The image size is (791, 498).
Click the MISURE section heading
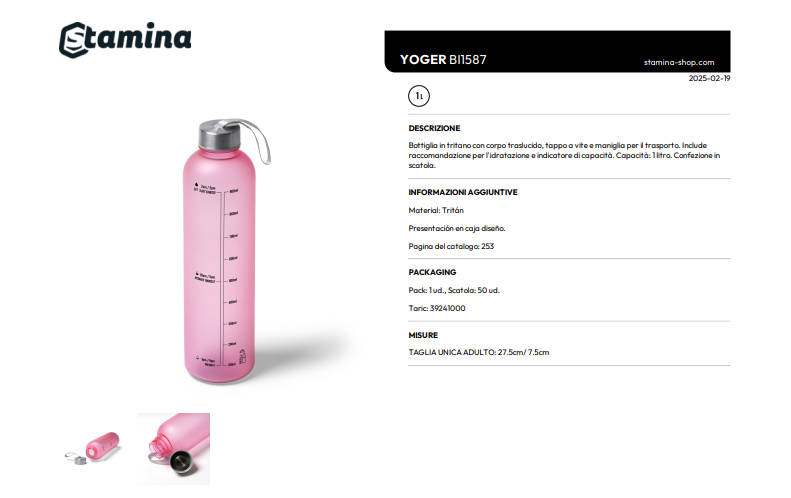pos(423,335)
